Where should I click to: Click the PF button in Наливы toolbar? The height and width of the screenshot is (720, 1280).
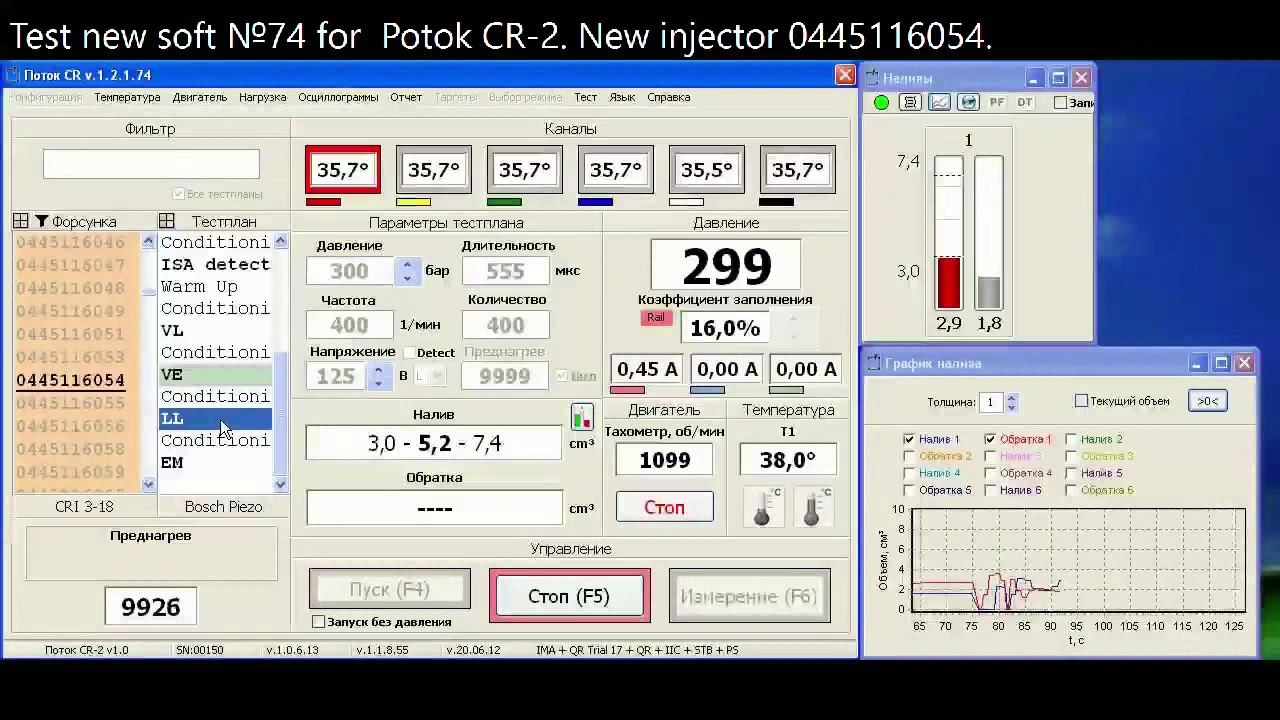tap(997, 102)
